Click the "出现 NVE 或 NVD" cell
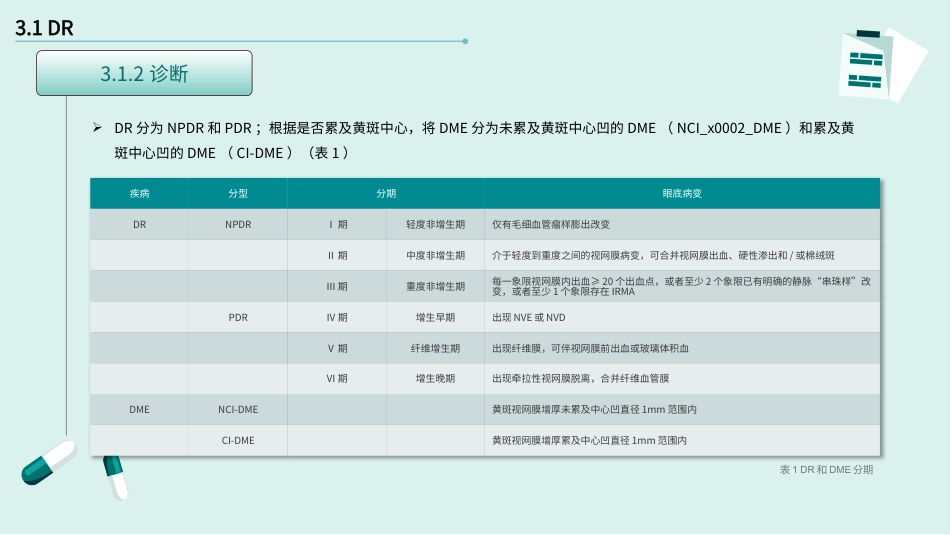The height and width of the screenshot is (535, 950). coord(682,317)
